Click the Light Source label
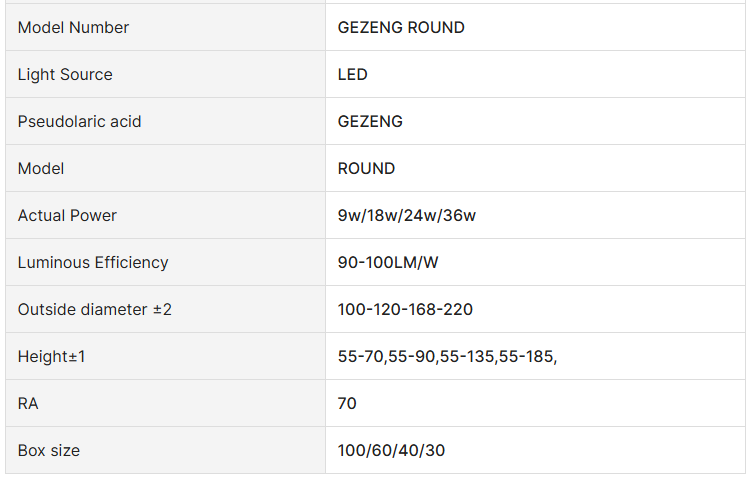752x480 pixels. [65, 75]
